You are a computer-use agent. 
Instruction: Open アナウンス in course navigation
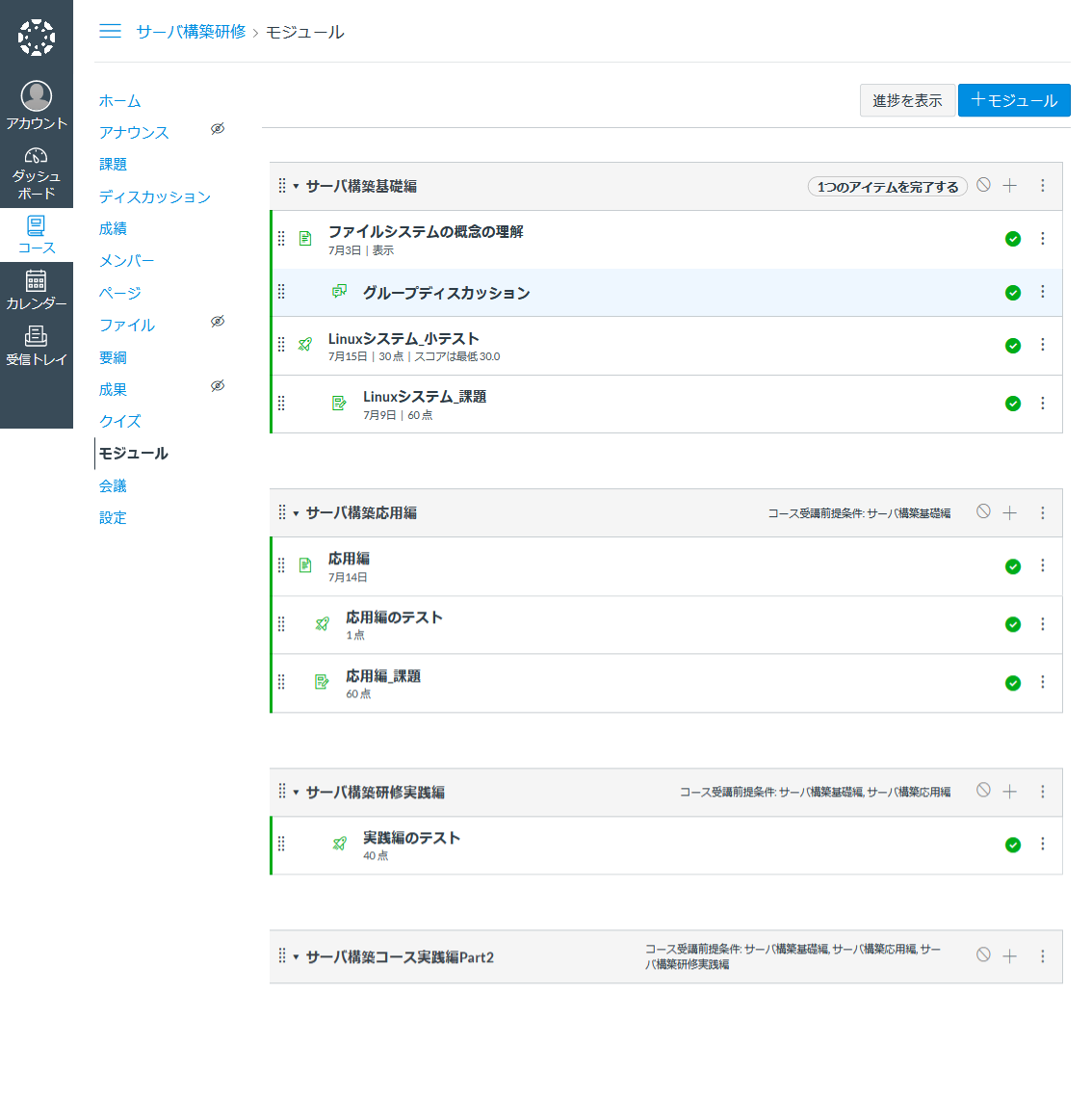[134, 133]
